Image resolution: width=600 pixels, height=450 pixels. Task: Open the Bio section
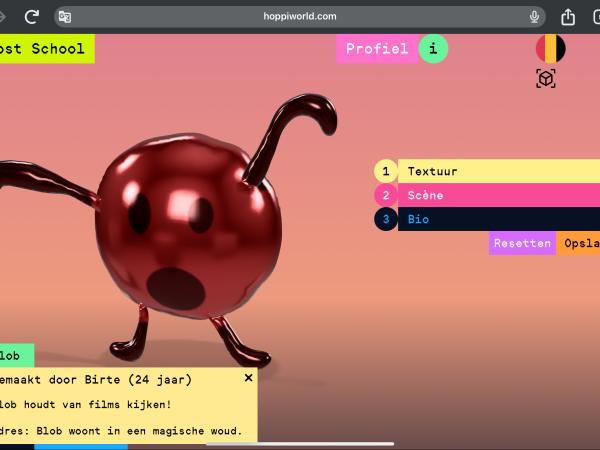(x=498, y=219)
